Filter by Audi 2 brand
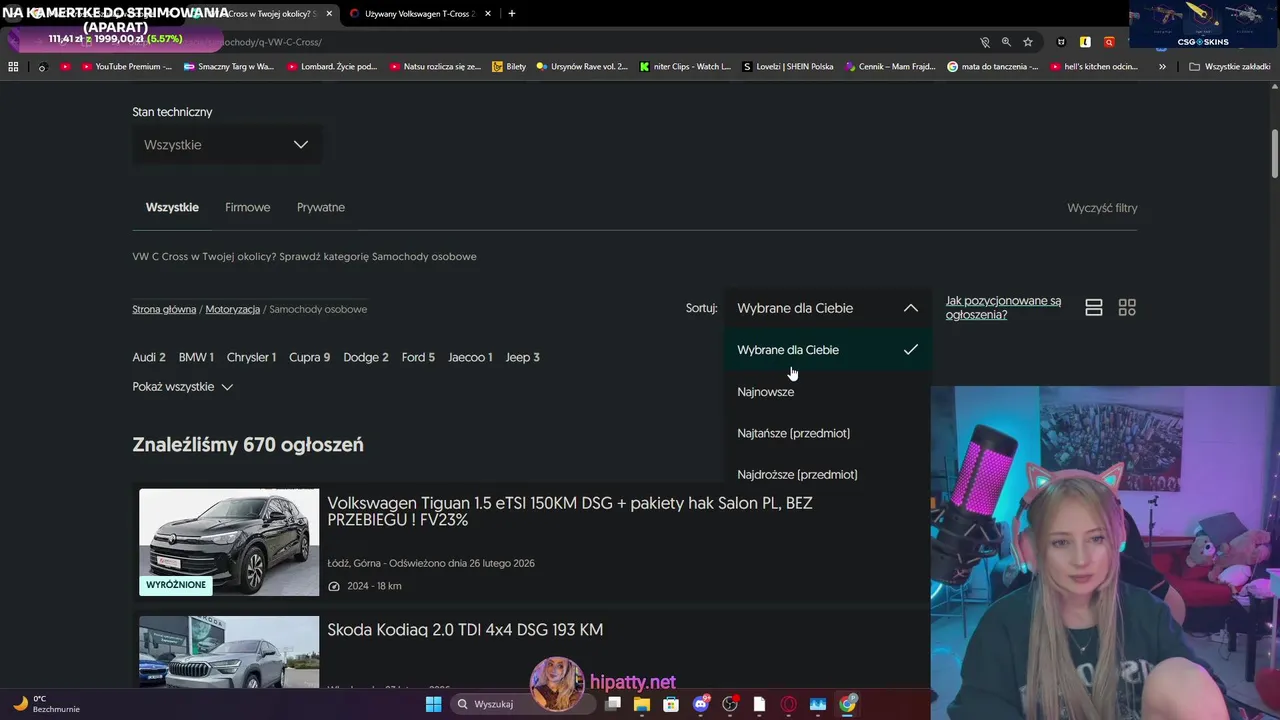The image size is (1280, 720). coord(149,357)
